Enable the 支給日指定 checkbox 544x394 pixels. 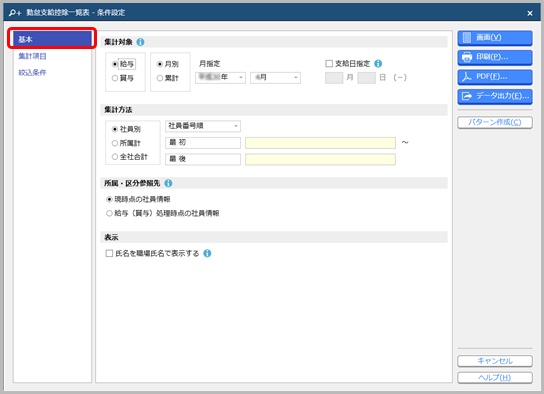point(329,63)
